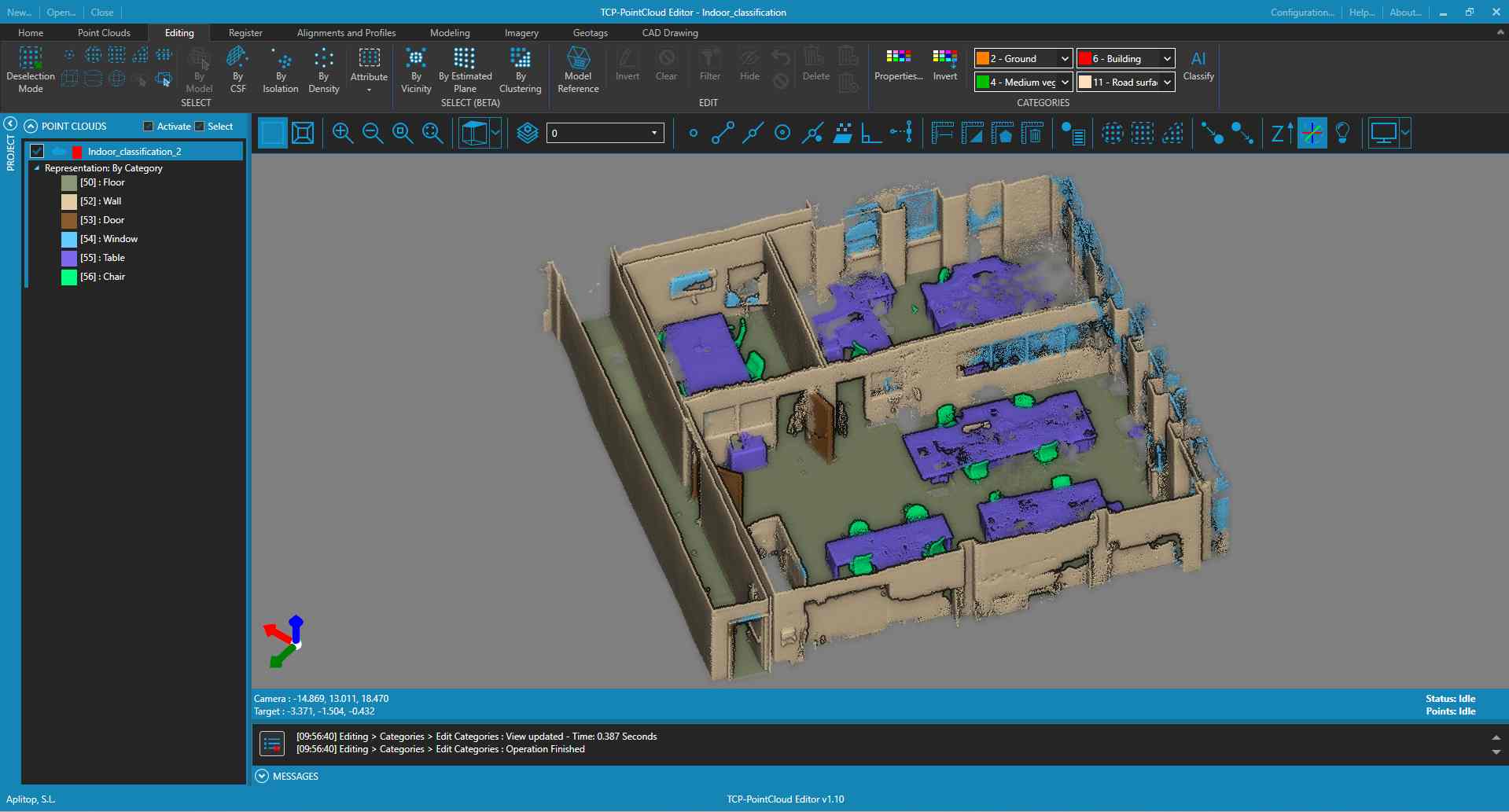Click the Window category blue swatch
1509x812 pixels.
tap(69, 239)
